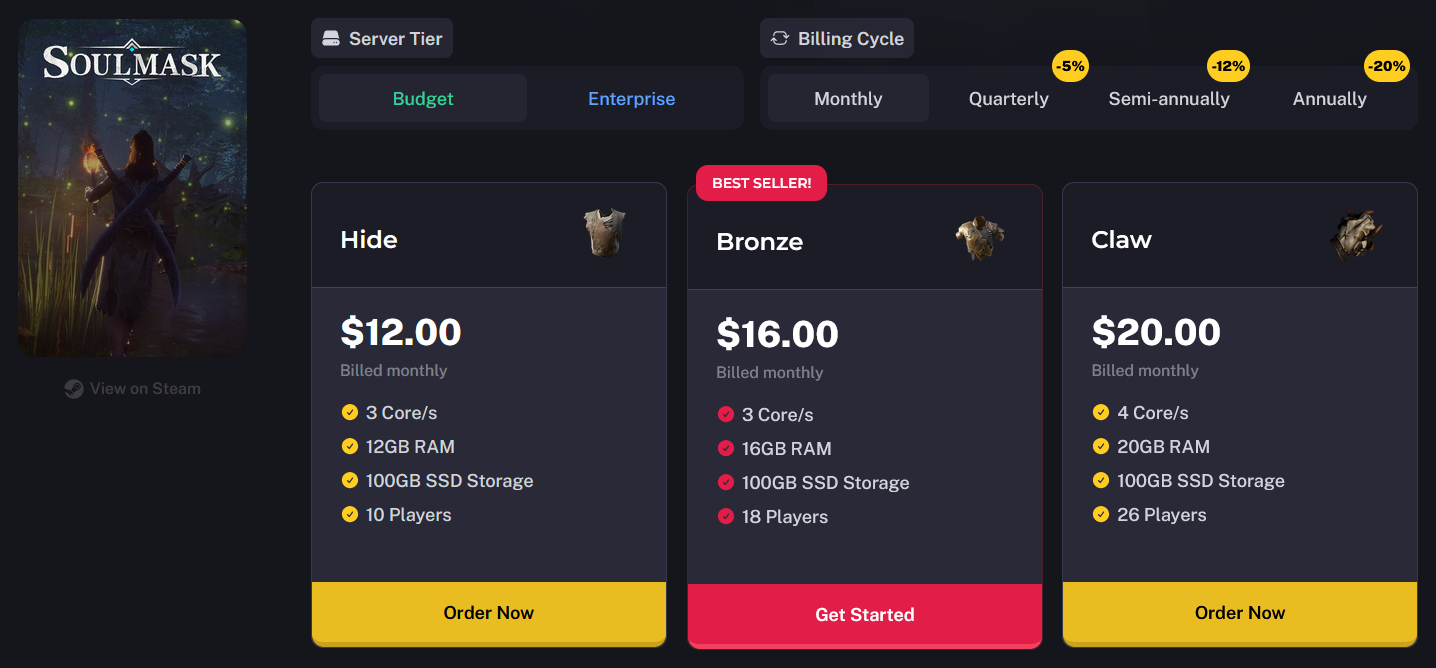Click the BEST SELLER badge
1436x668 pixels.
[x=762, y=183]
